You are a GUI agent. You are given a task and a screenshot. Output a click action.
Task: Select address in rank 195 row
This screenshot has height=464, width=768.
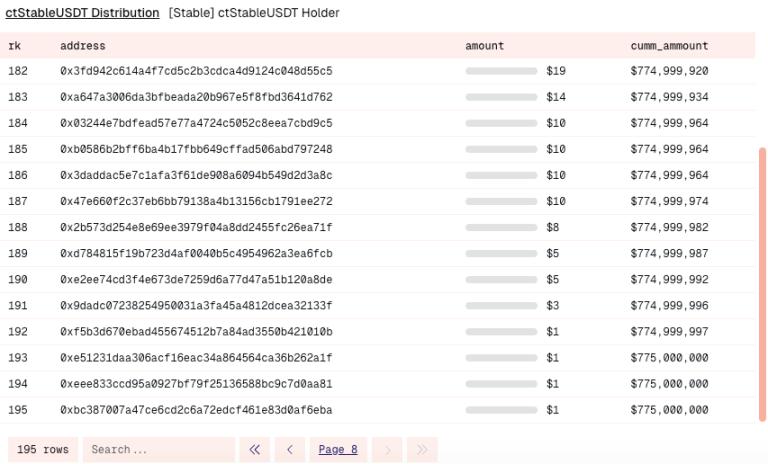pyautogui.click(x=196, y=410)
